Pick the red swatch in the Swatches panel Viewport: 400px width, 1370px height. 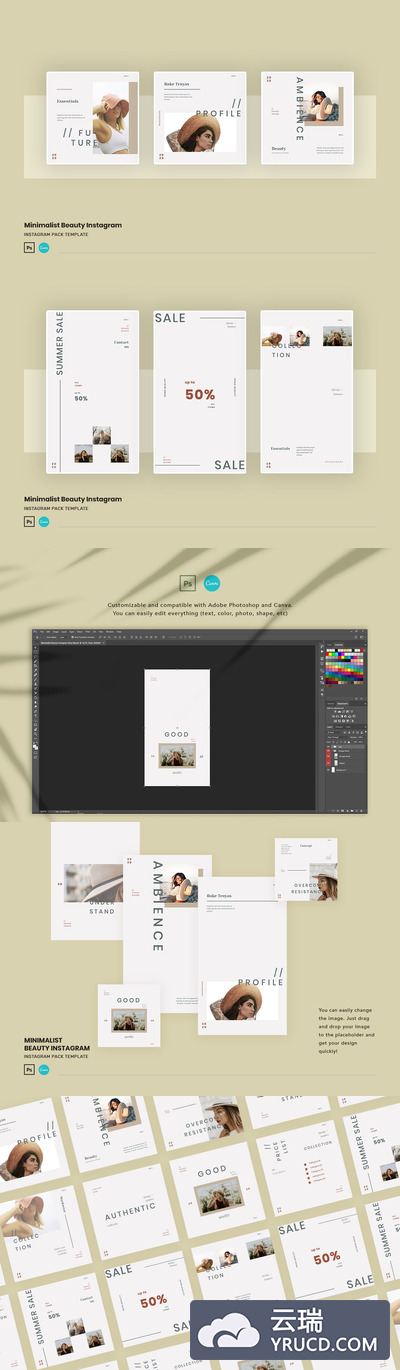pos(327,654)
